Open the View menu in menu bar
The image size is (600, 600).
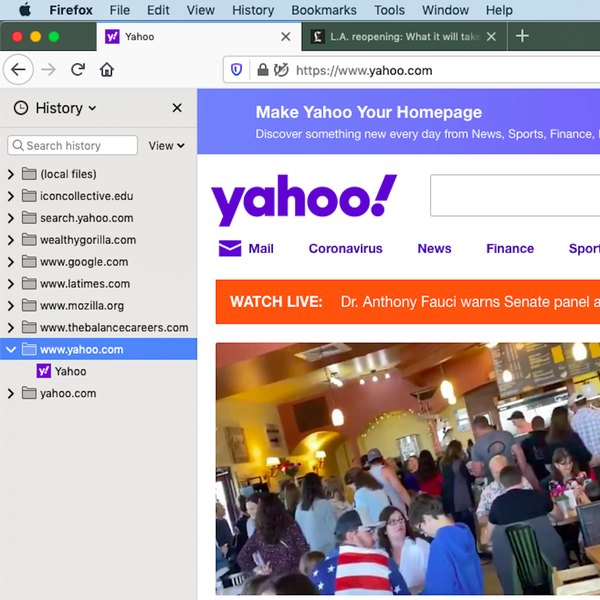tap(201, 10)
